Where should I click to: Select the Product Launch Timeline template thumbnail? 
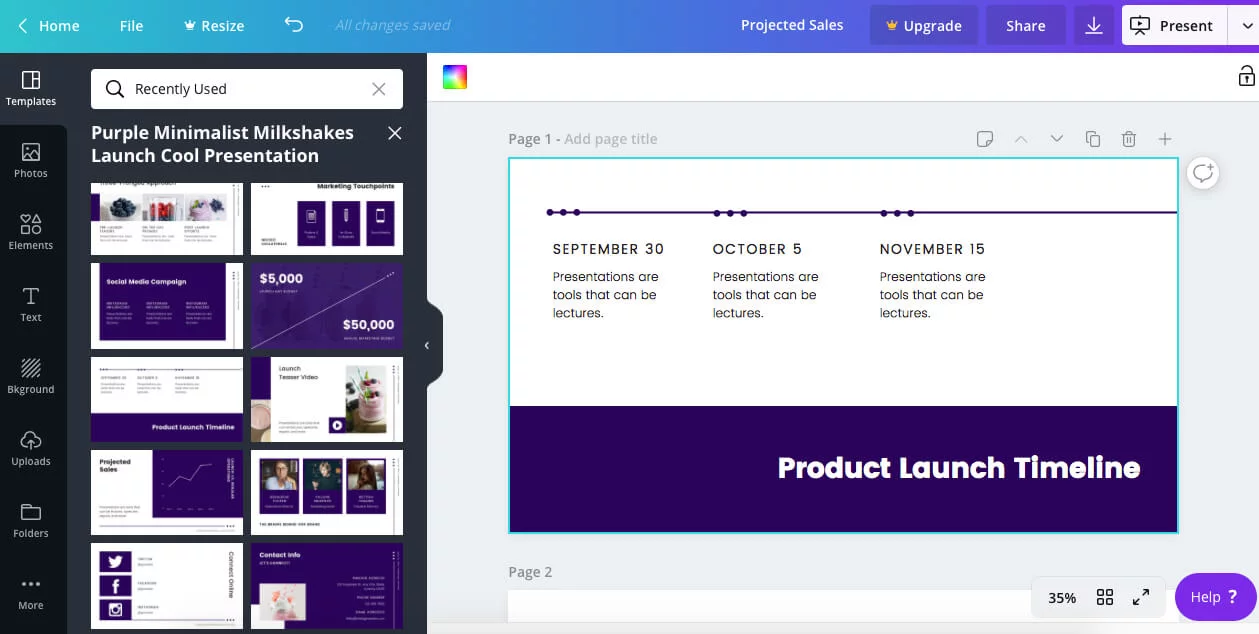[166, 399]
